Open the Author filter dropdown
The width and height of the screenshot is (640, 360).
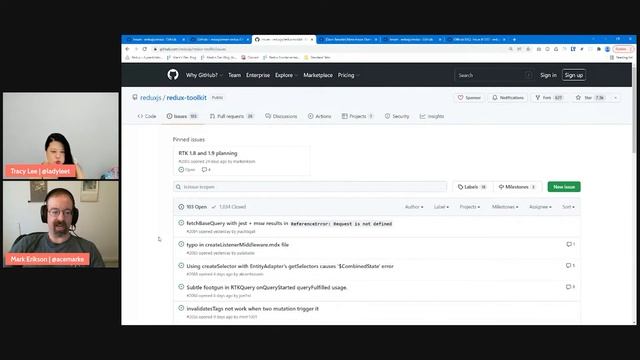click(x=414, y=207)
